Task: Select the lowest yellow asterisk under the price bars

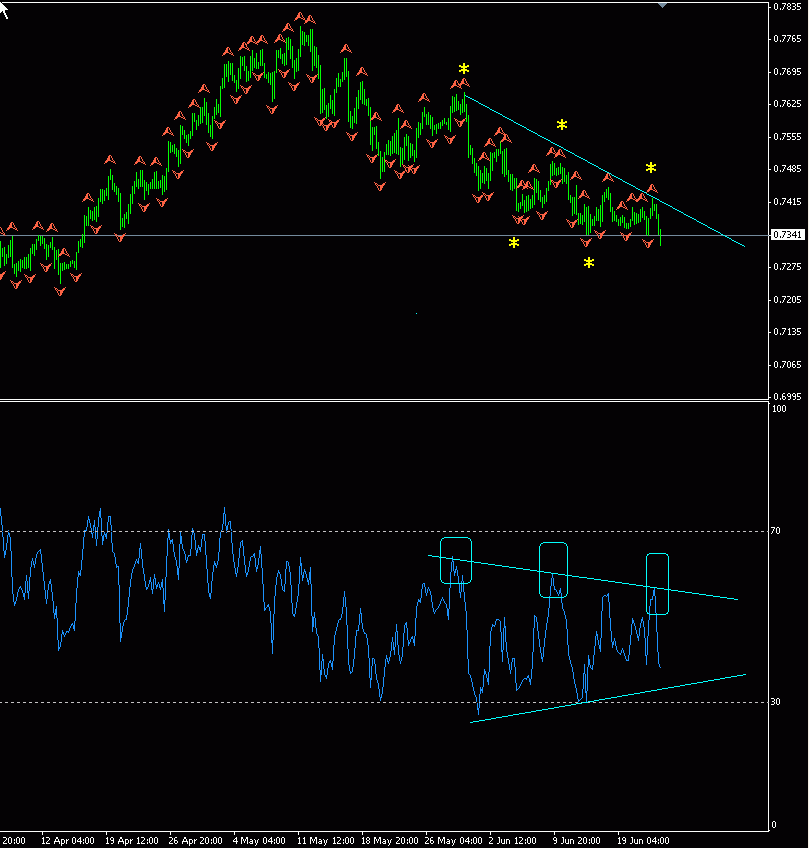Action: [589, 263]
